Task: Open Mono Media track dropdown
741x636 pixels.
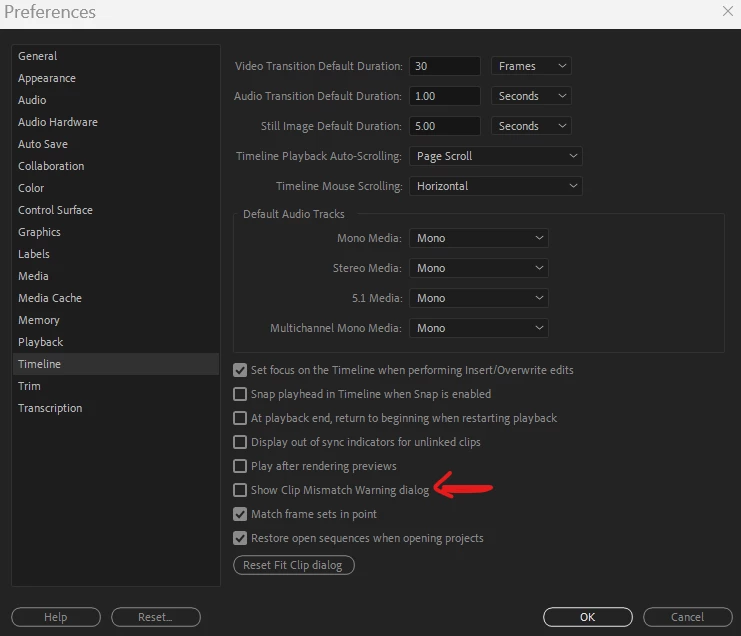Action: point(479,238)
